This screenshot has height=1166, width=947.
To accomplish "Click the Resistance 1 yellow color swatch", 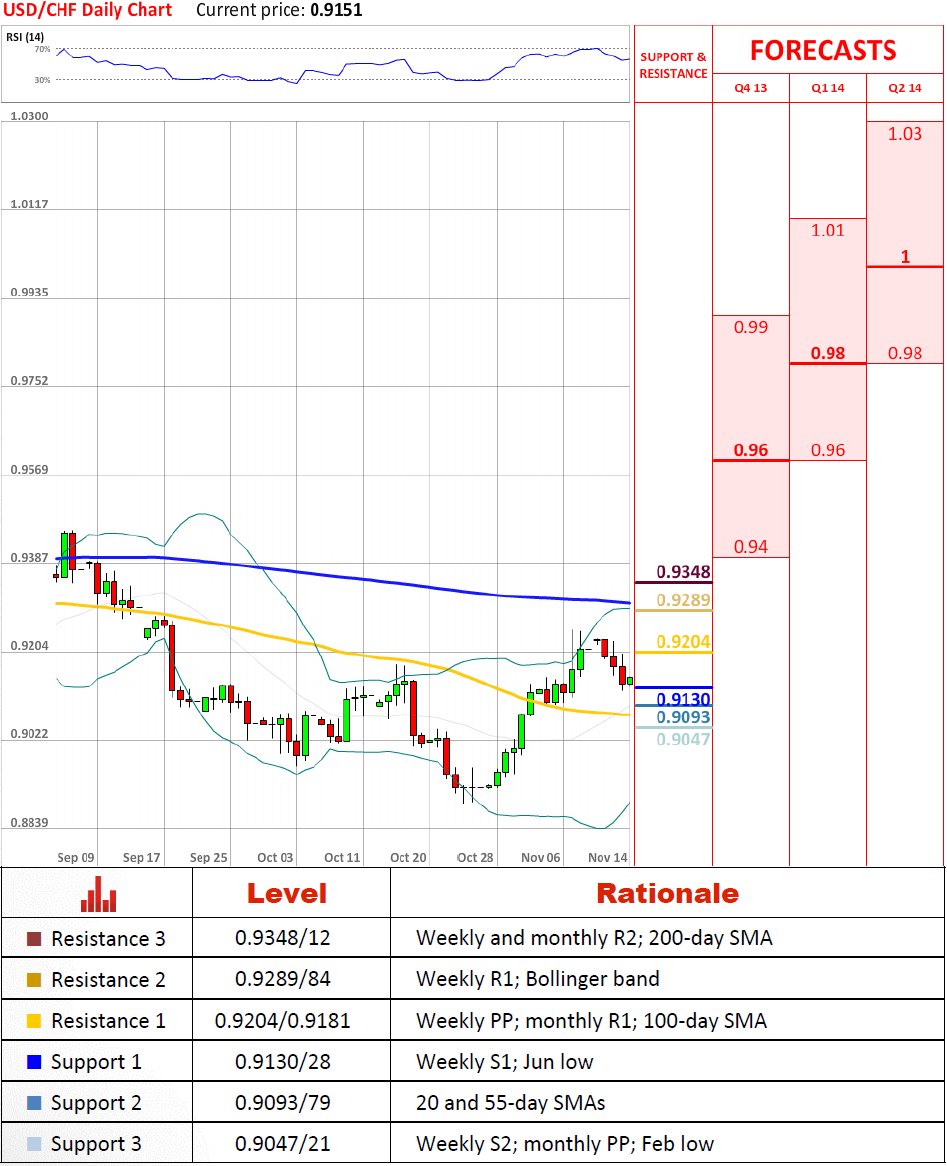I will (x=34, y=1021).
